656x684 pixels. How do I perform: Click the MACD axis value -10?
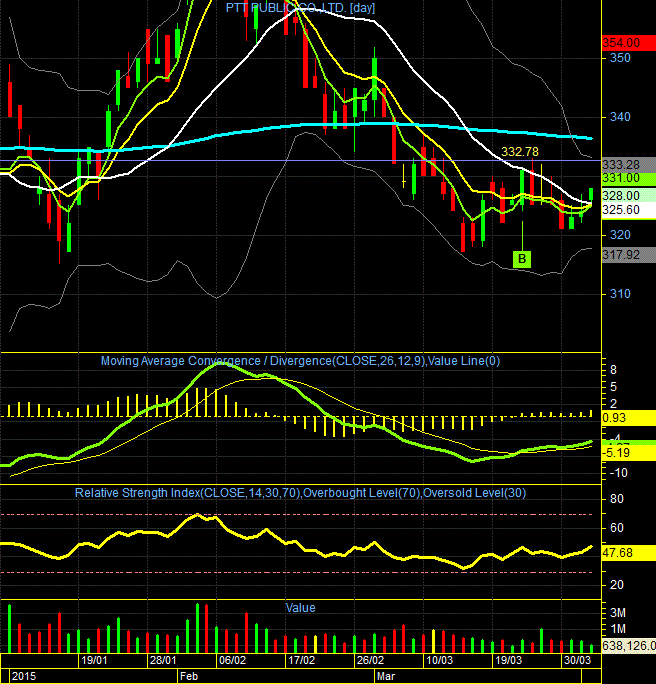(618, 473)
